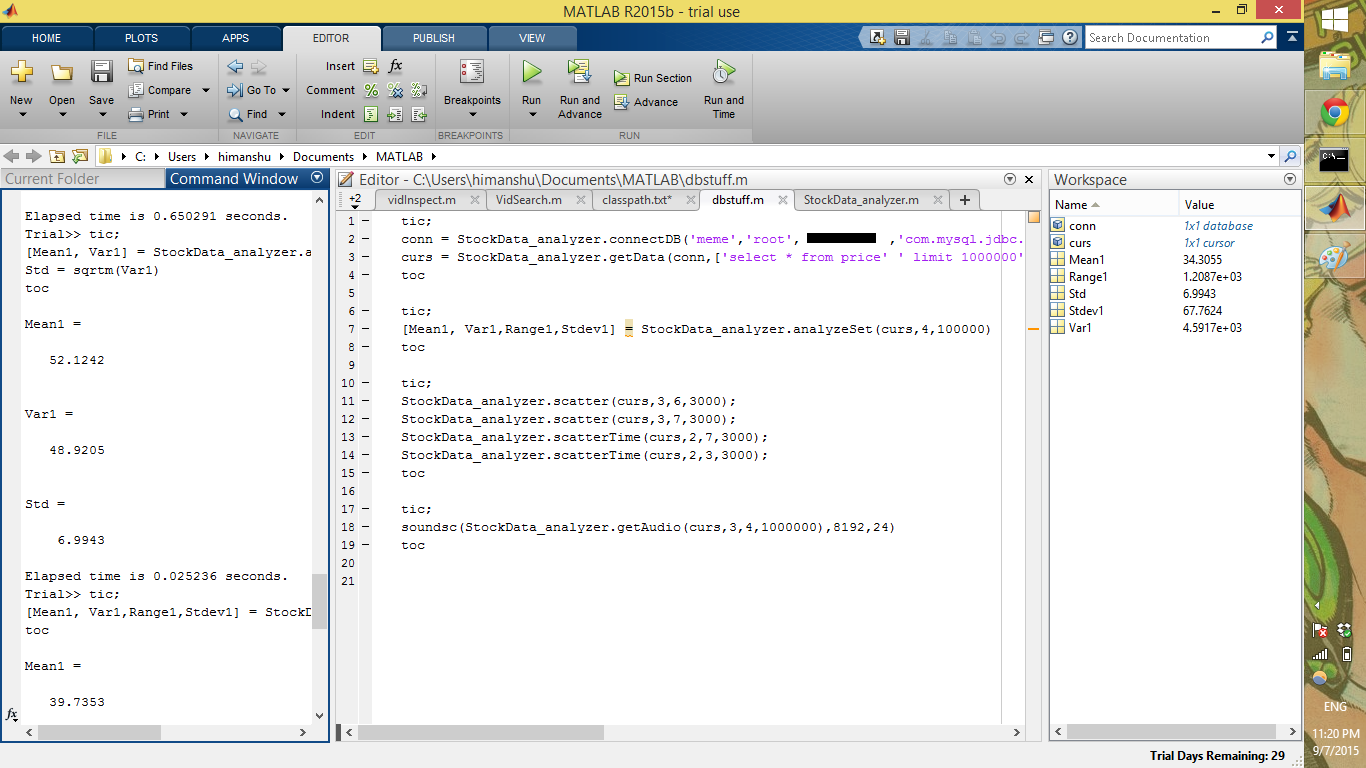Open the Breakpoints dropdown arrow
Screen dimensions: 1366x768
pyautogui.click(x=472, y=115)
